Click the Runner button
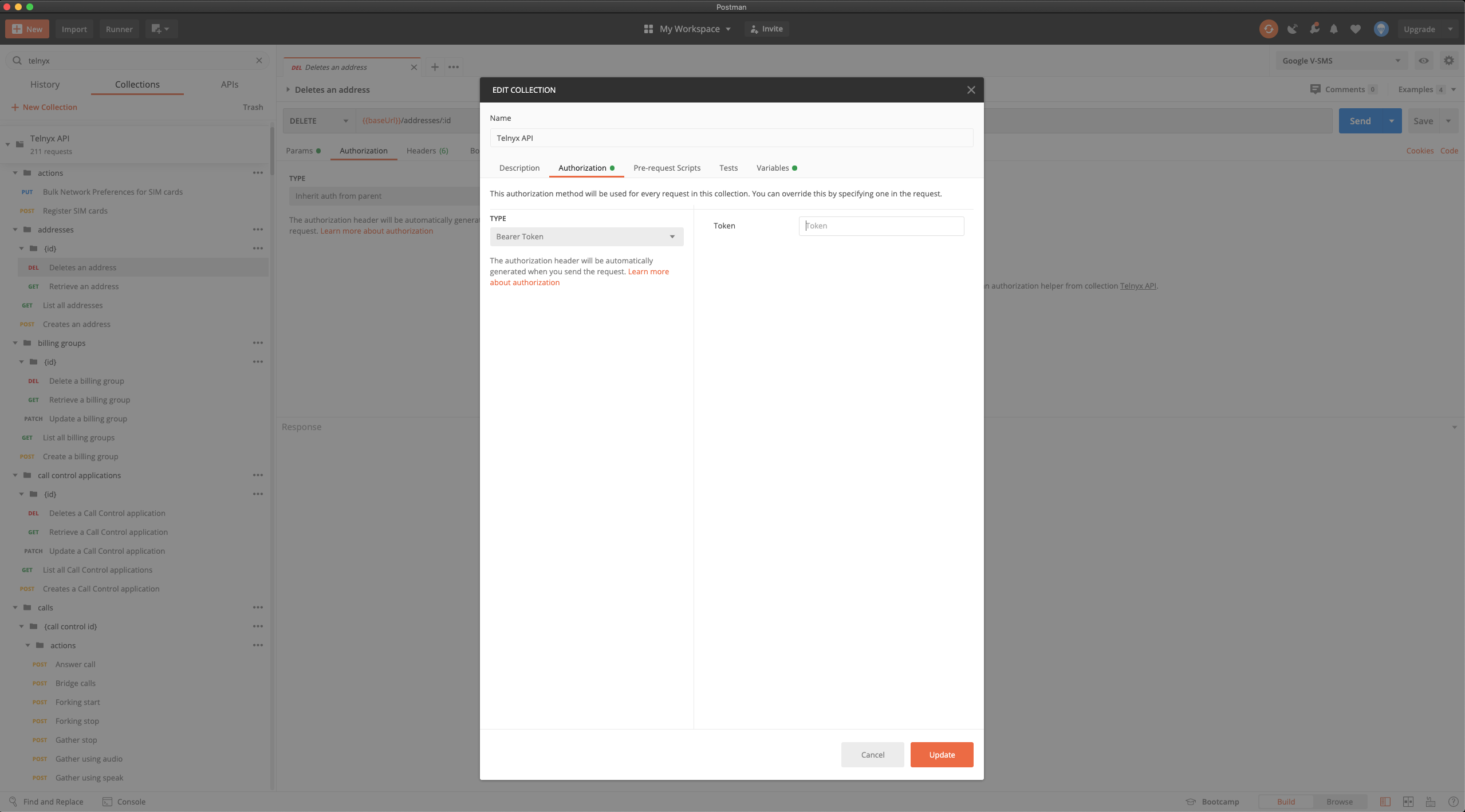Screen dimensions: 1465x812 click(119, 29)
